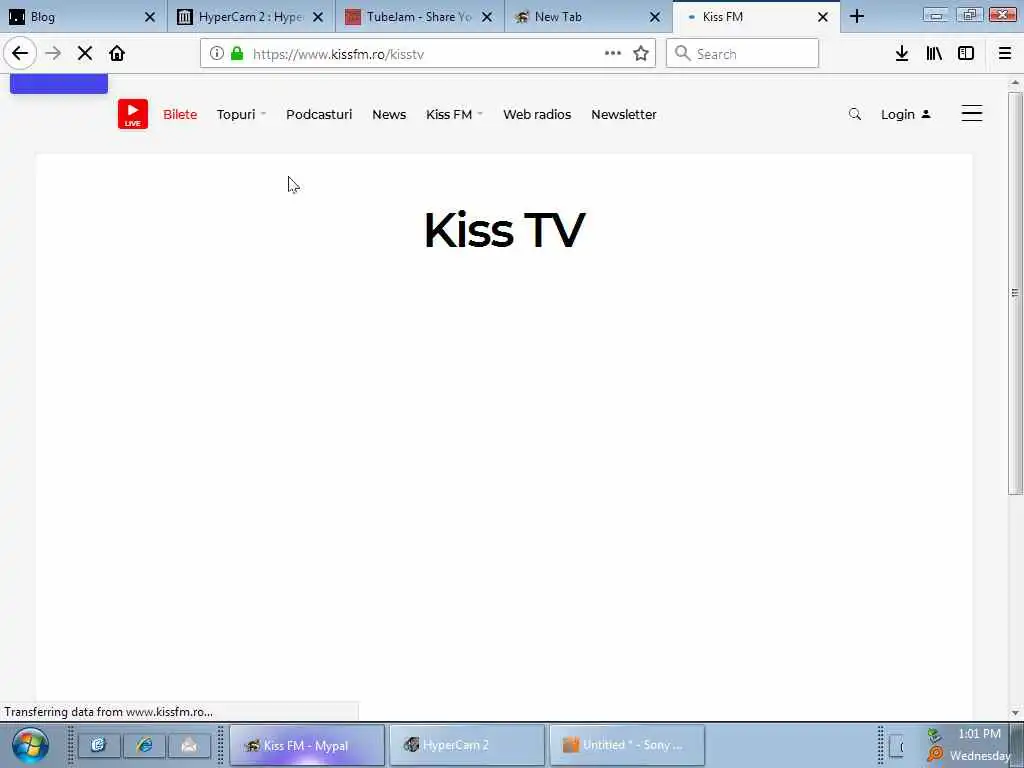
Task: Click the Login link
Action: click(x=905, y=114)
